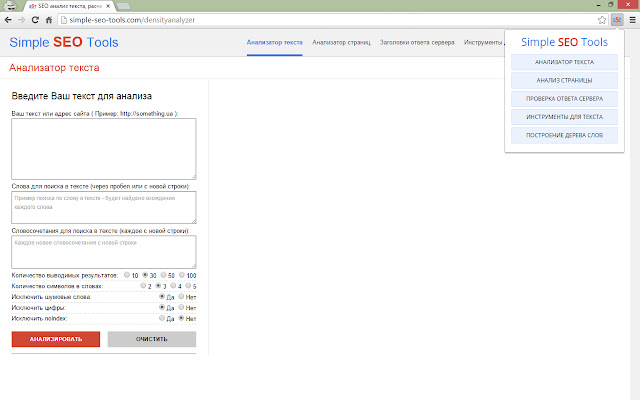
Task: Open Анализатор страниц navigation tab
Action: coord(341,42)
